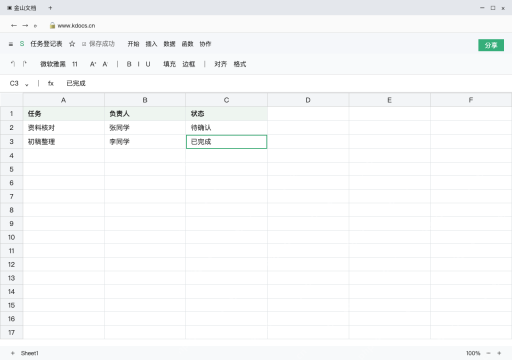Viewport: 512px width, 360px height.
Task: Open the 插入 menu
Action: click(151, 44)
